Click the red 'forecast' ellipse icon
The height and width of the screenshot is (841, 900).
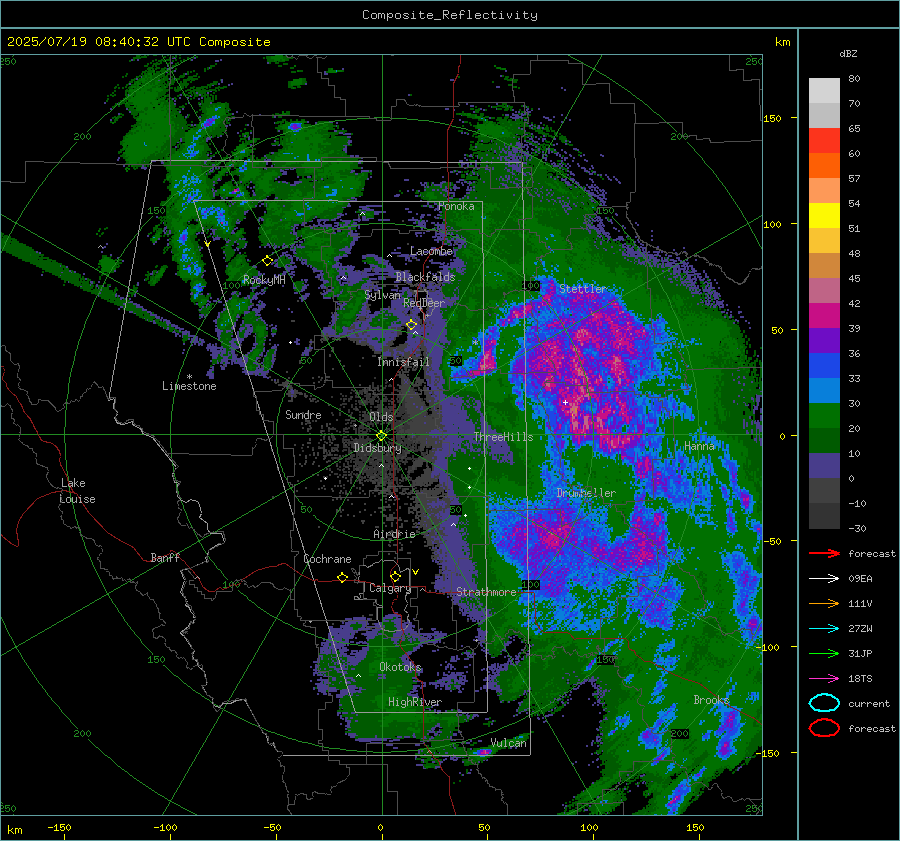(824, 728)
